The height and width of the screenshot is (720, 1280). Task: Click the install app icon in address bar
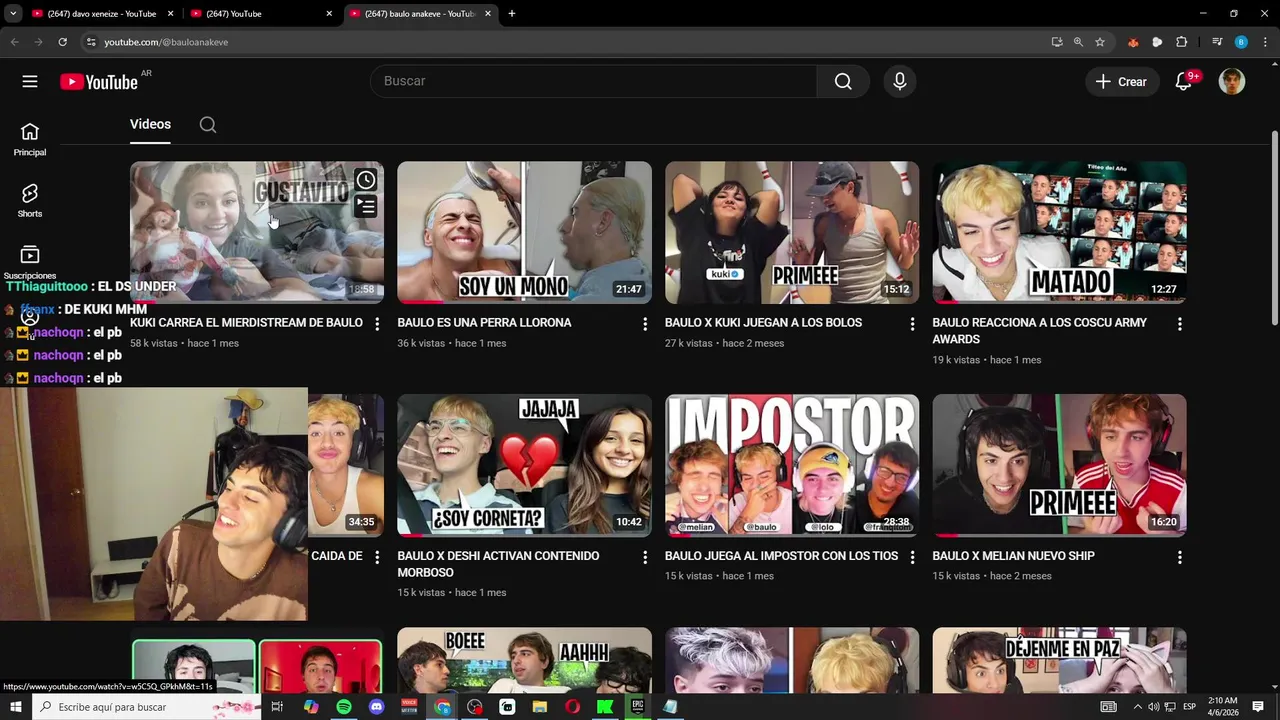tap(1057, 42)
